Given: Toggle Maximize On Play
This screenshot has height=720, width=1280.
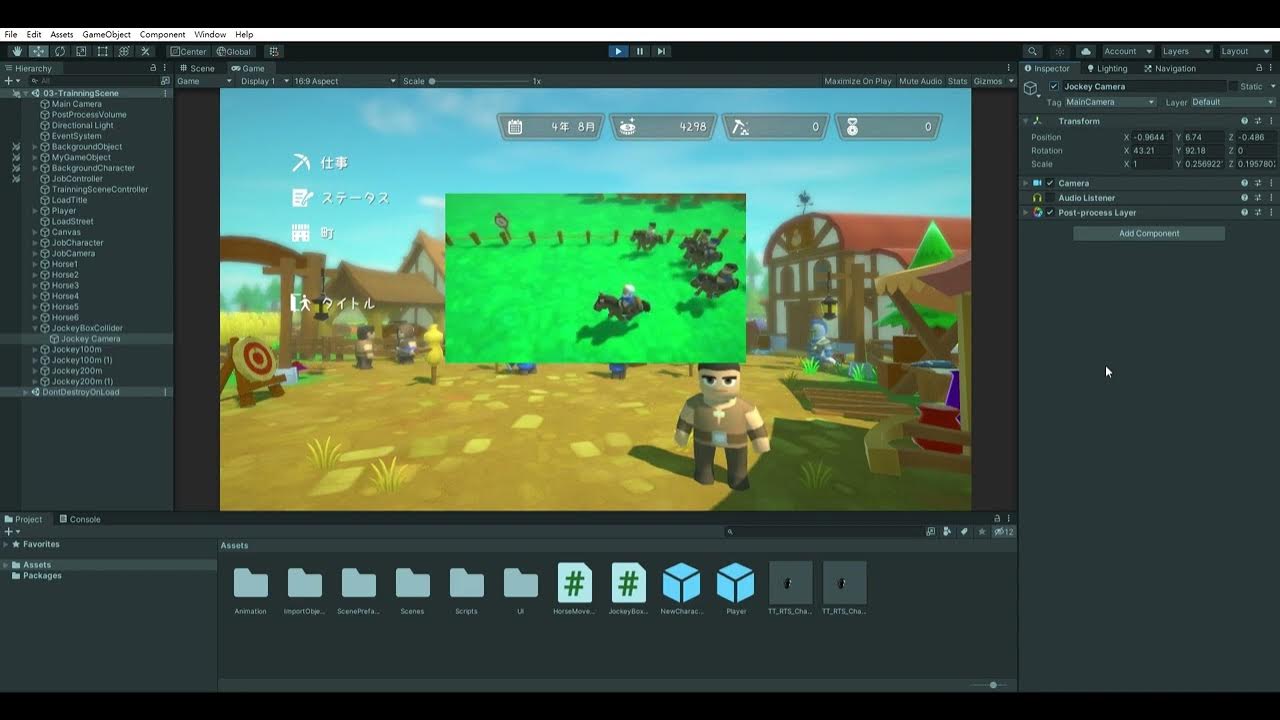Looking at the screenshot, I should pos(858,81).
